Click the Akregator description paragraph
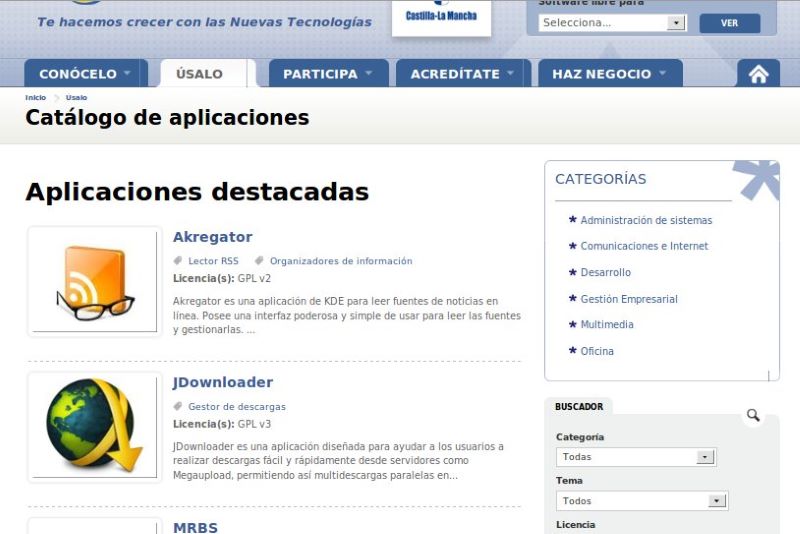The height and width of the screenshot is (534, 800). click(347, 315)
